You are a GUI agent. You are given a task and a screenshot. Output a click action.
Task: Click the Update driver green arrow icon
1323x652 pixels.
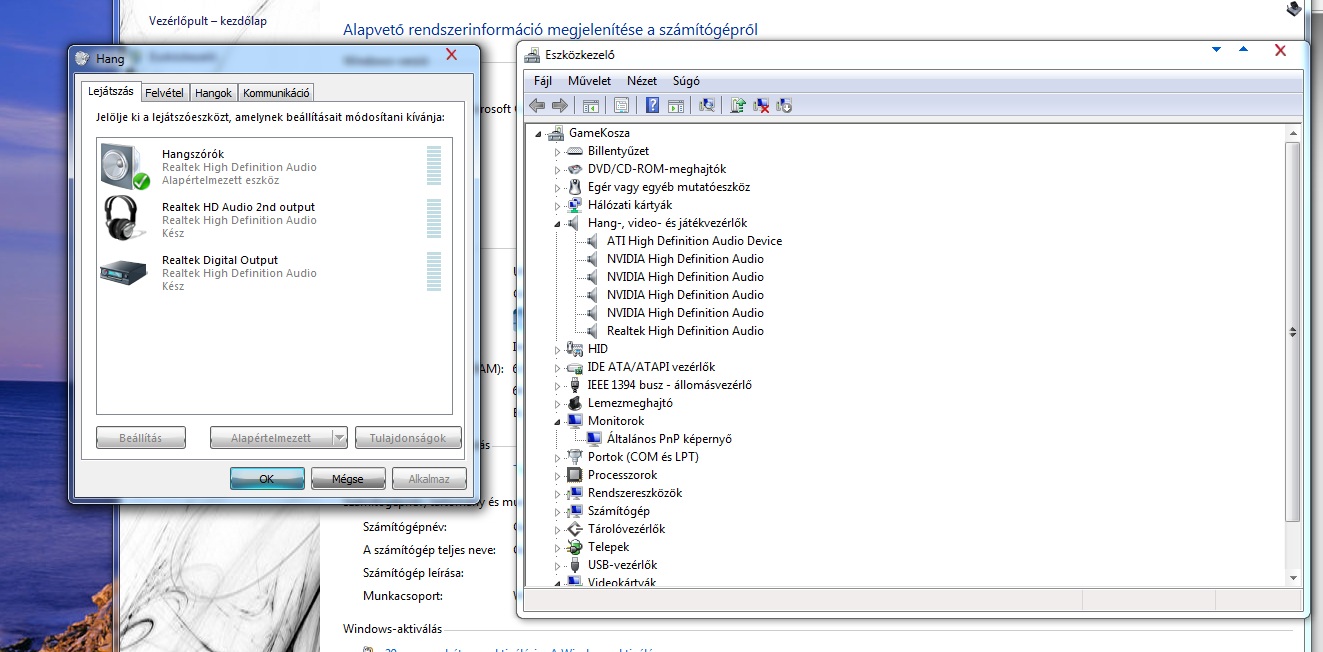coord(738,105)
